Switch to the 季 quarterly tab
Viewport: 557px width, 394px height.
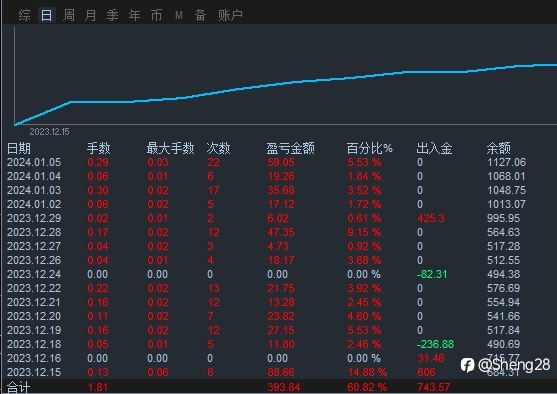(x=112, y=15)
